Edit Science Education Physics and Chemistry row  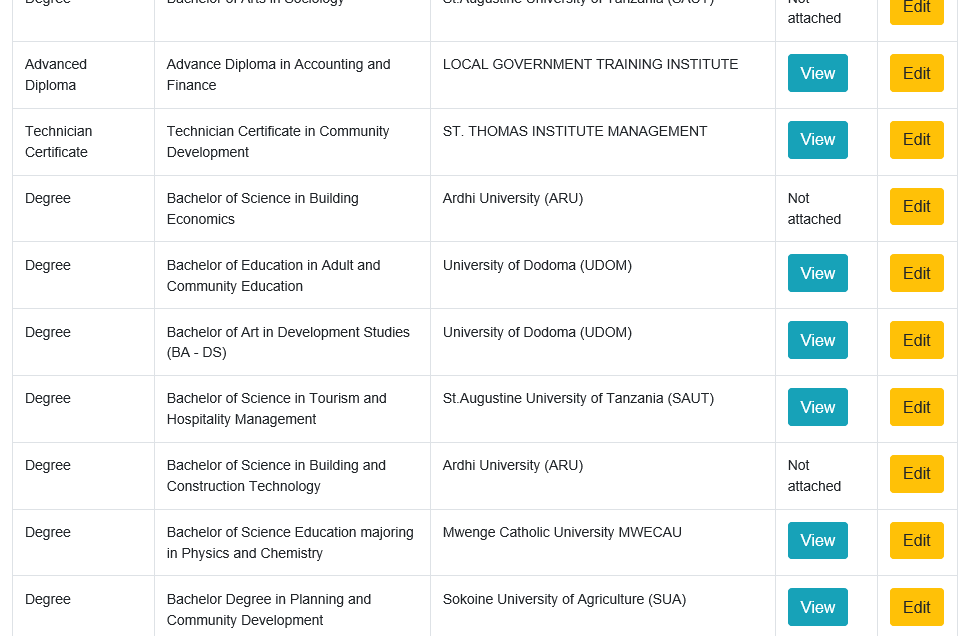point(916,540)
